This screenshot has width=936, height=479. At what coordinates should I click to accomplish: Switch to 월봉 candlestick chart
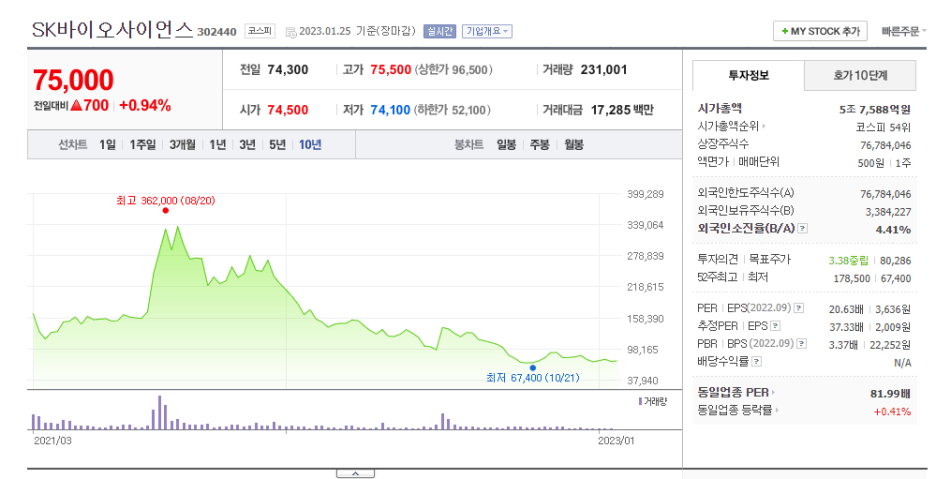tap(574, 145)
